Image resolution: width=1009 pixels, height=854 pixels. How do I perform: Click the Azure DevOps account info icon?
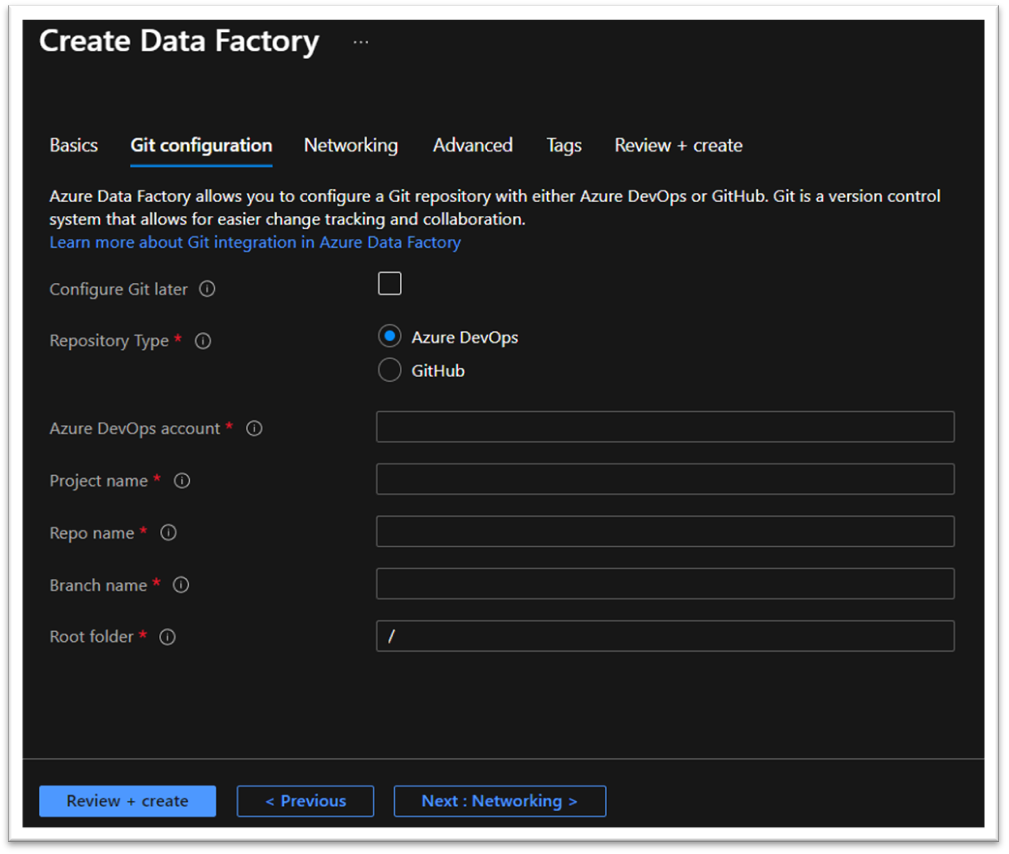254,428
